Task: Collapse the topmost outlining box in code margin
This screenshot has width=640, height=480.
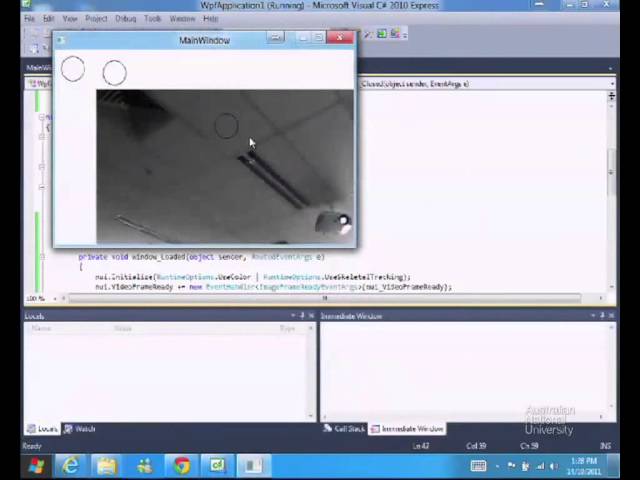Action: click(x=42, y=117)
